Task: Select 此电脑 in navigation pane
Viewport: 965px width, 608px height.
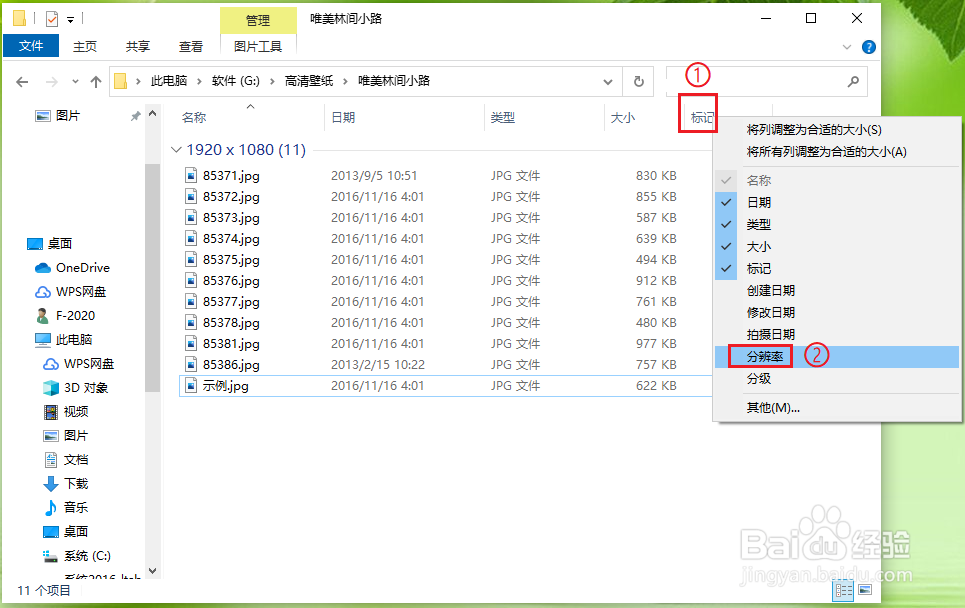Action: [x=64, y=340]
